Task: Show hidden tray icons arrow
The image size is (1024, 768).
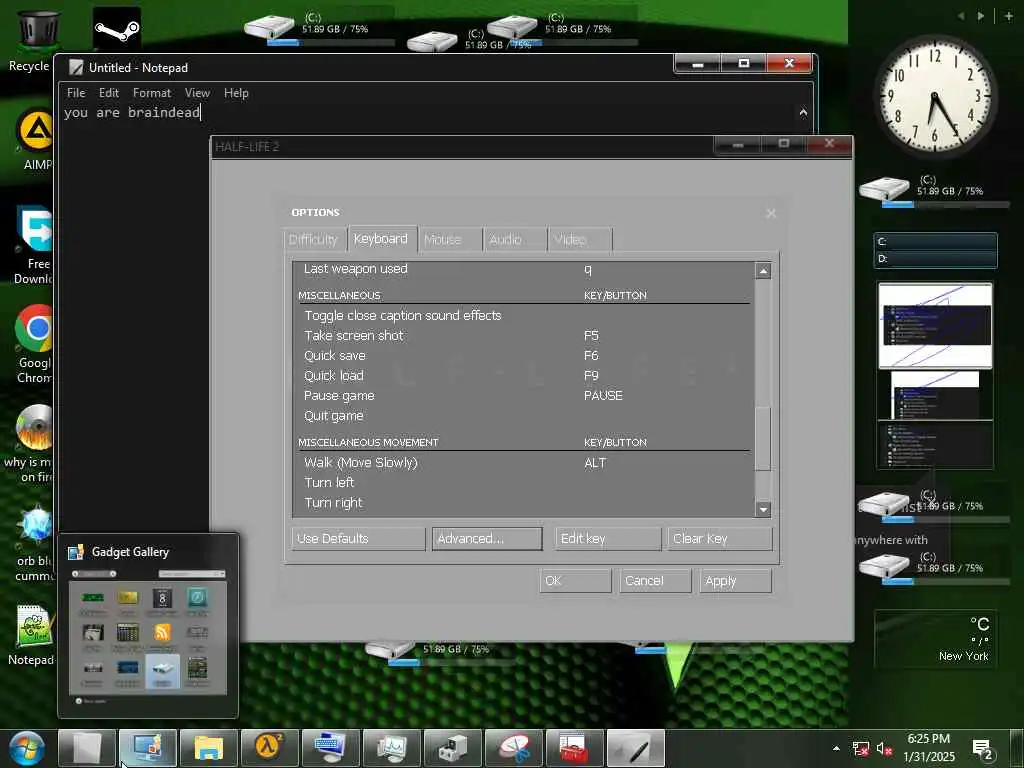Action: coord(836,748)
